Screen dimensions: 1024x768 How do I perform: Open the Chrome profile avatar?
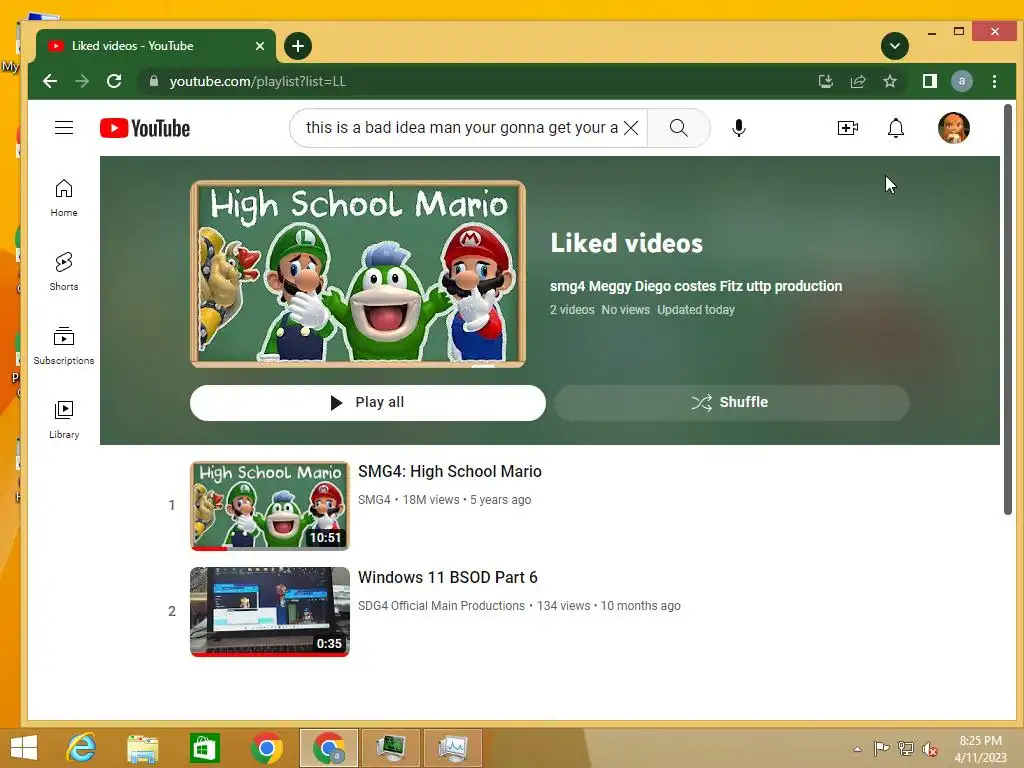tap(961, 81)
